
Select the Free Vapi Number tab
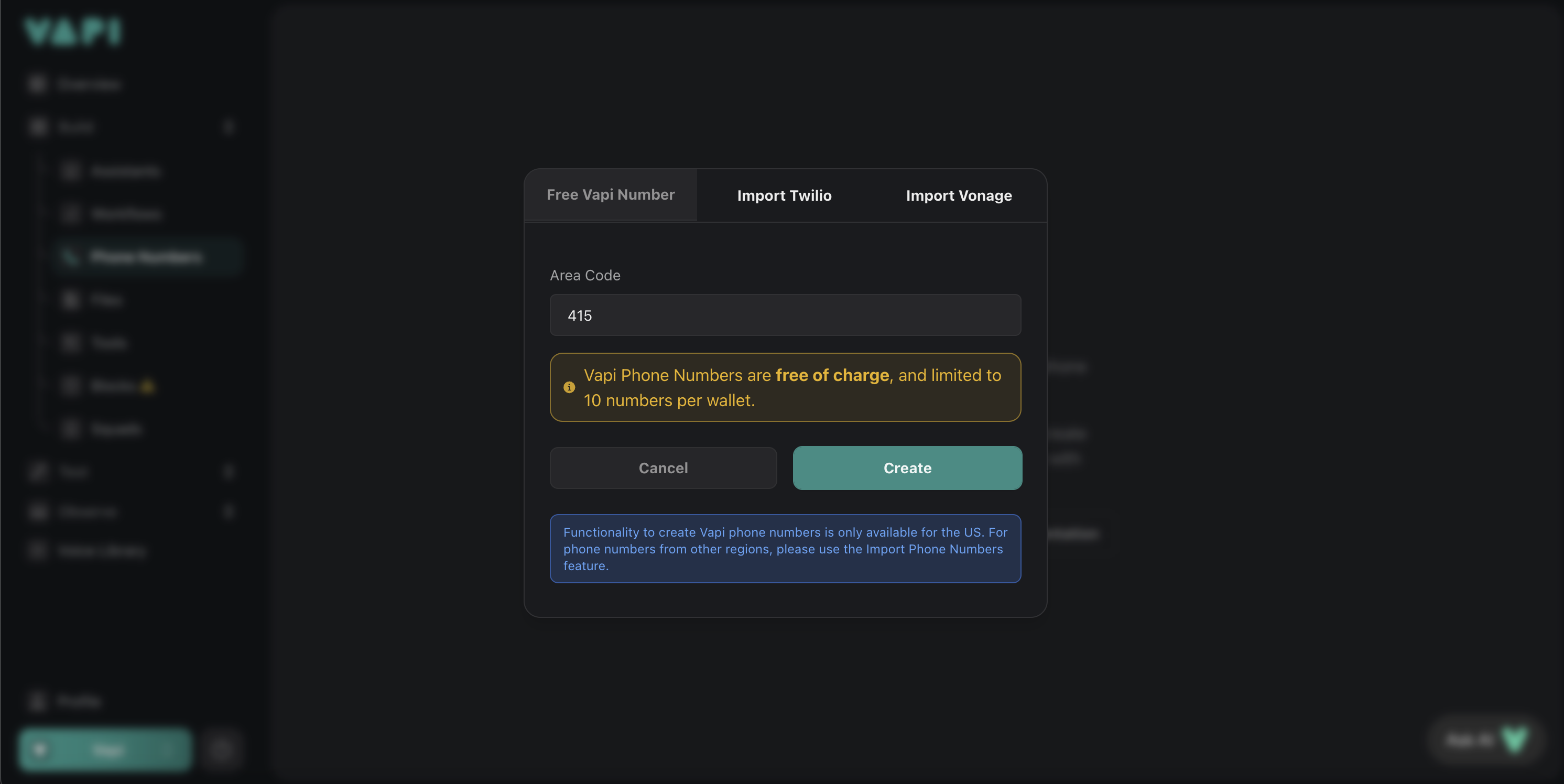610,195
